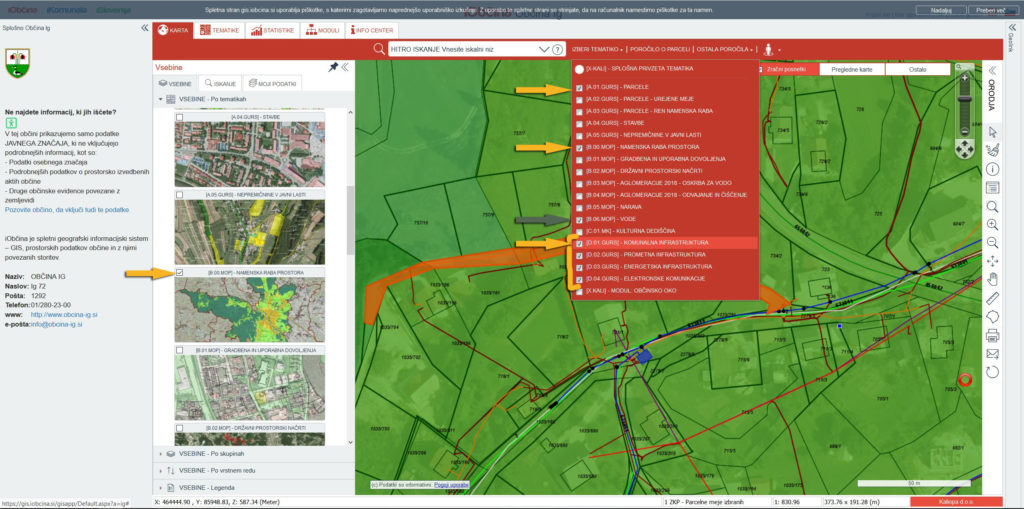Toggle the [B.06.MOP] - VODE checkbox
The height and width of the screenshot is (509, 1024).
580,219
